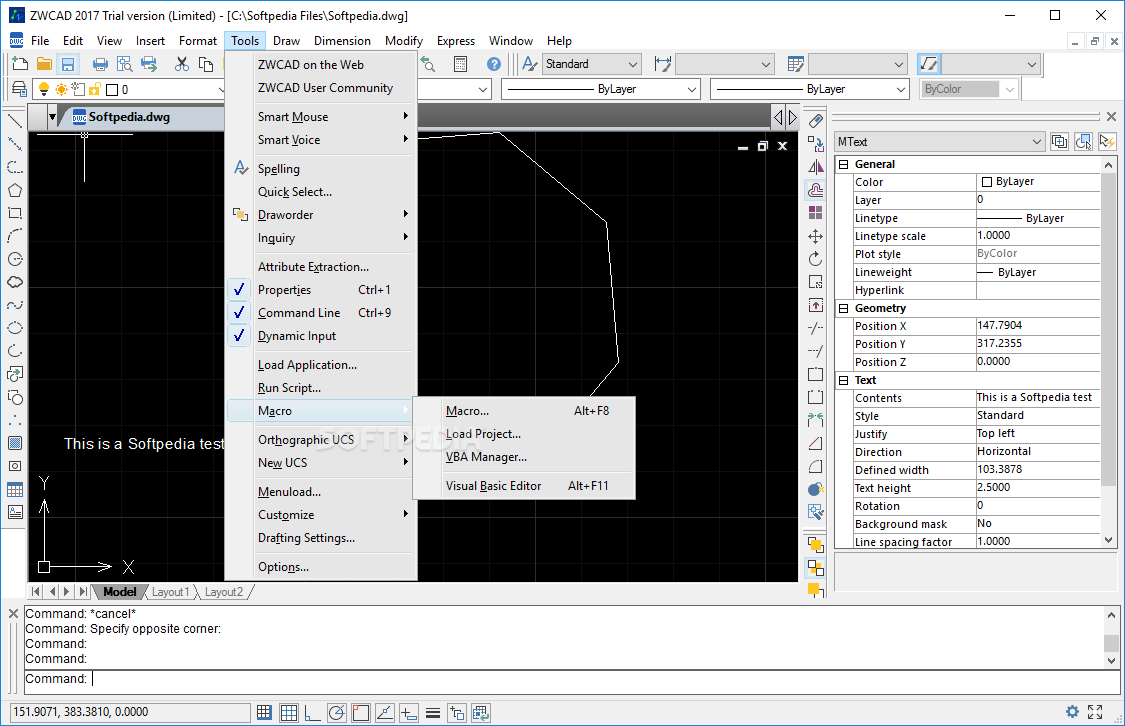Image resolution: width=1125 pixels, height=726 pixels.
Task: Toggle Lineweight display in status bar
Action: [x=433, y=712]
